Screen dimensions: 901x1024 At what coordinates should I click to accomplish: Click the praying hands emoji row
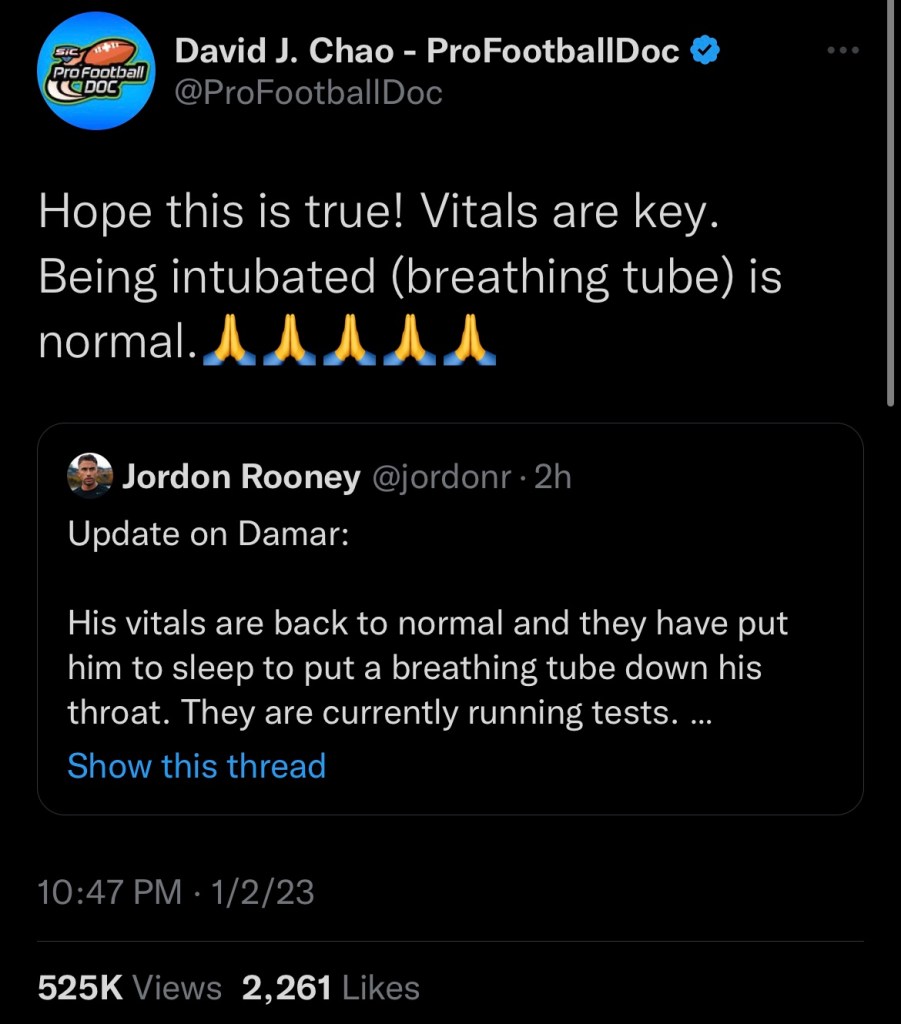click(x=349, y=342)
